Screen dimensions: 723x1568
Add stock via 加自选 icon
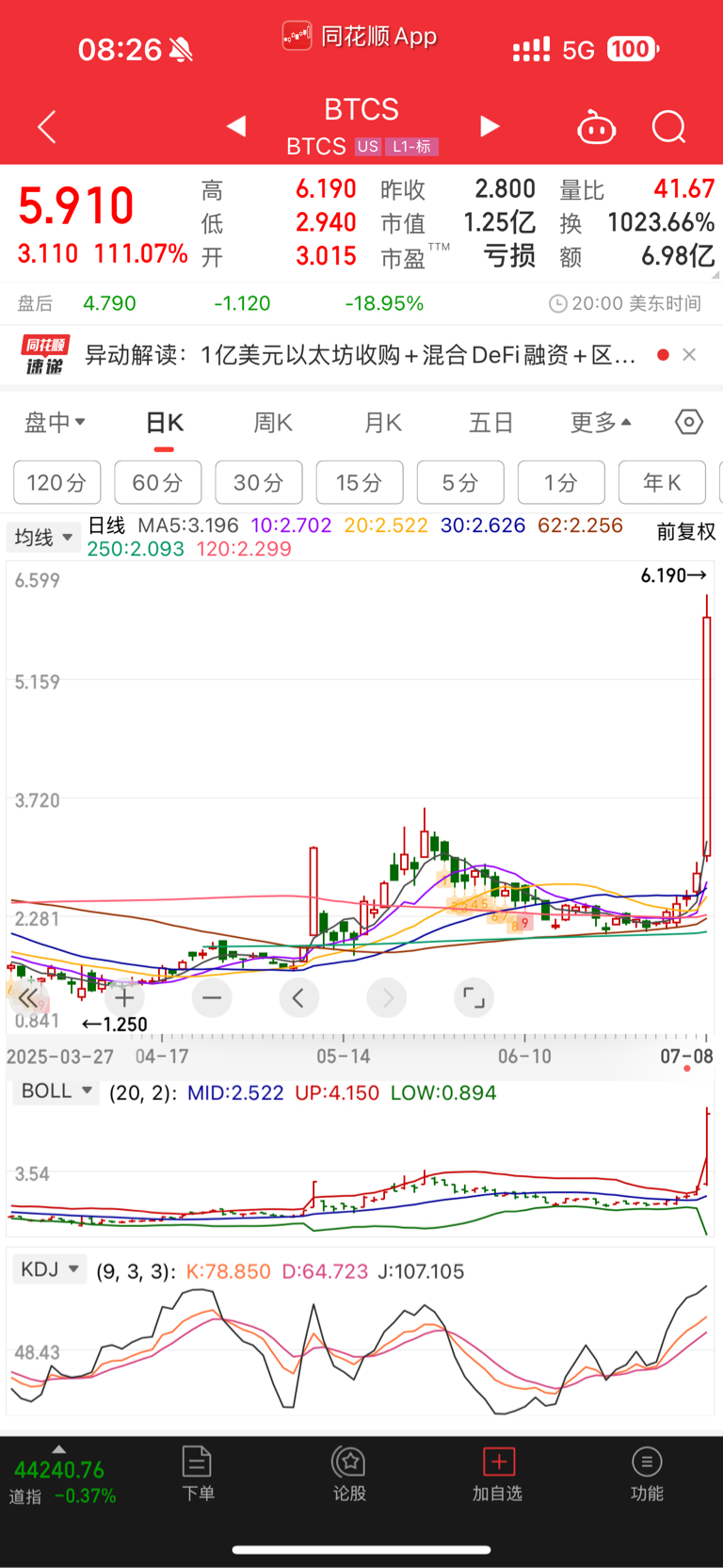[x=497, y=1475]
